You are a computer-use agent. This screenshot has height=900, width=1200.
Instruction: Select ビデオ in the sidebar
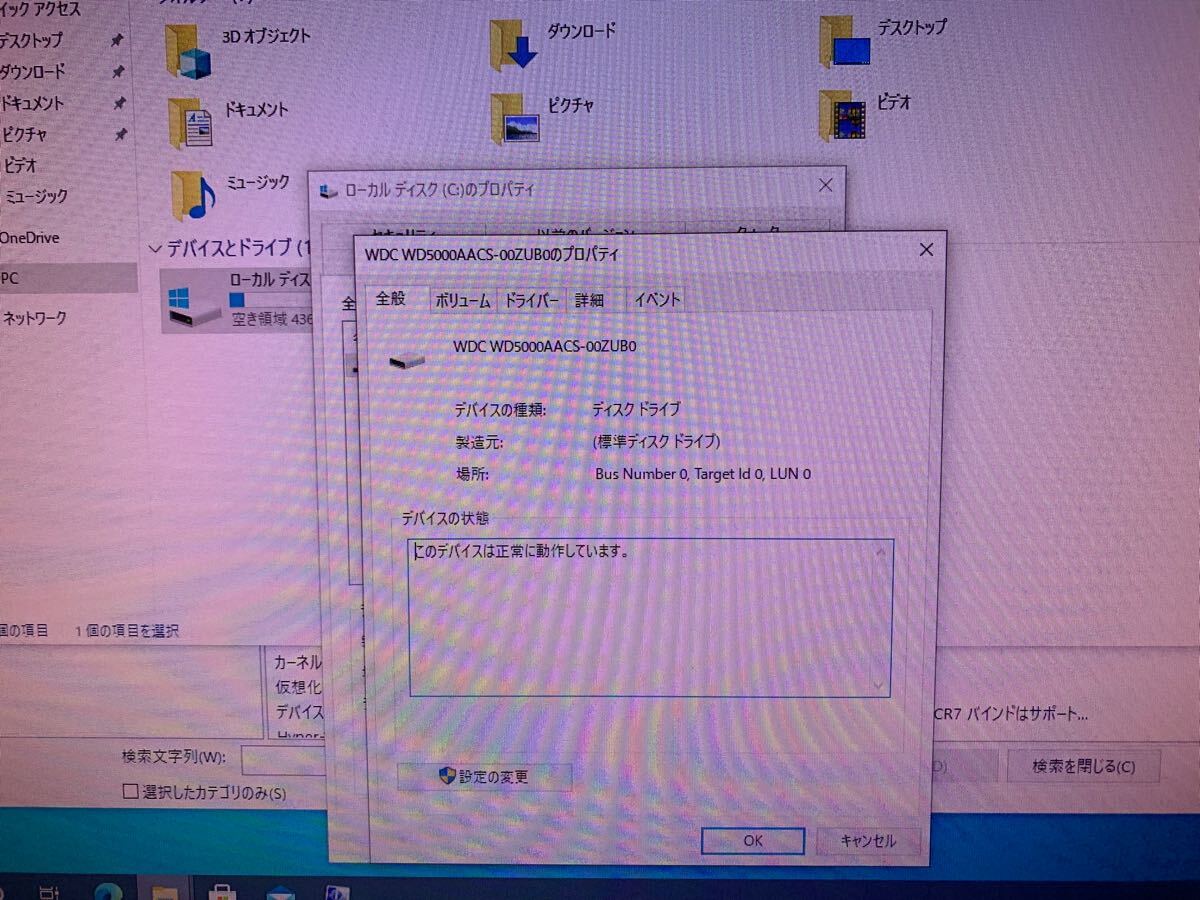tap(21, 165)
